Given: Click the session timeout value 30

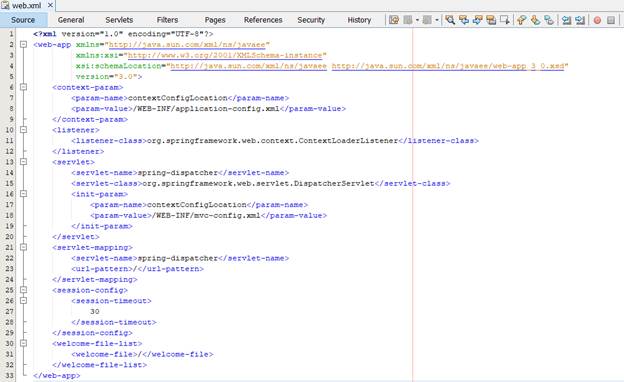Looking at the screenshot, I should point(95,312).
